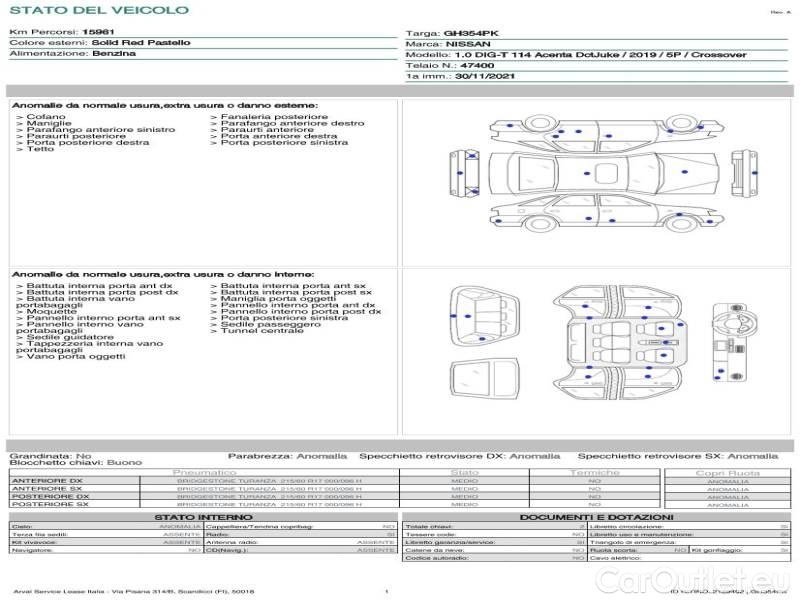Click the Pneumatico column header
800x600 pixels.
[204, 471]
